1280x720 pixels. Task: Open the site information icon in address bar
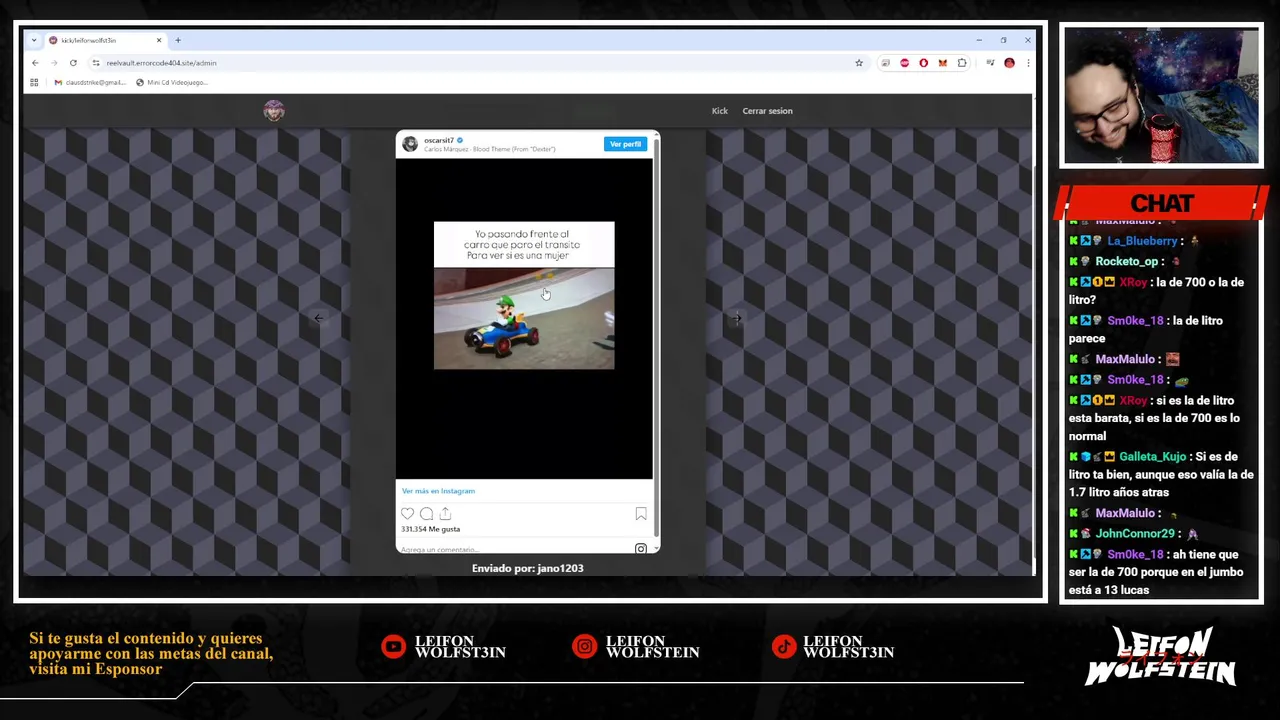(96, 63)
